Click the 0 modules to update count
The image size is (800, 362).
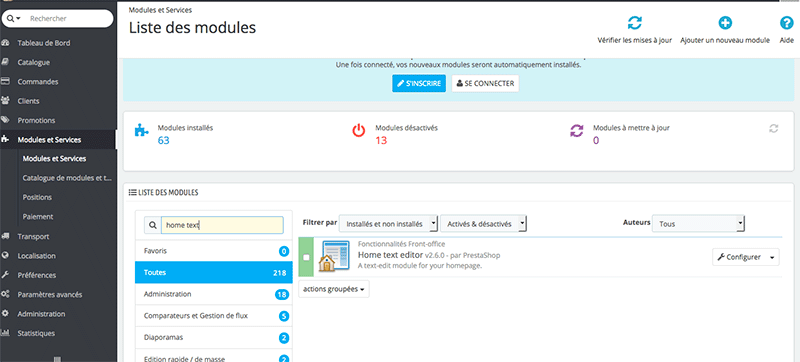596,141
